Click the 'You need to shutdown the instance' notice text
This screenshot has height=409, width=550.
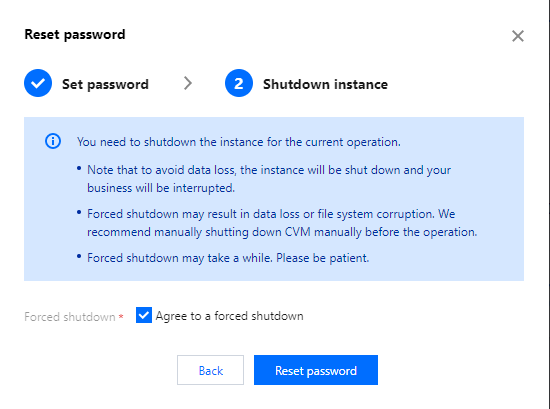pos(239,142)
